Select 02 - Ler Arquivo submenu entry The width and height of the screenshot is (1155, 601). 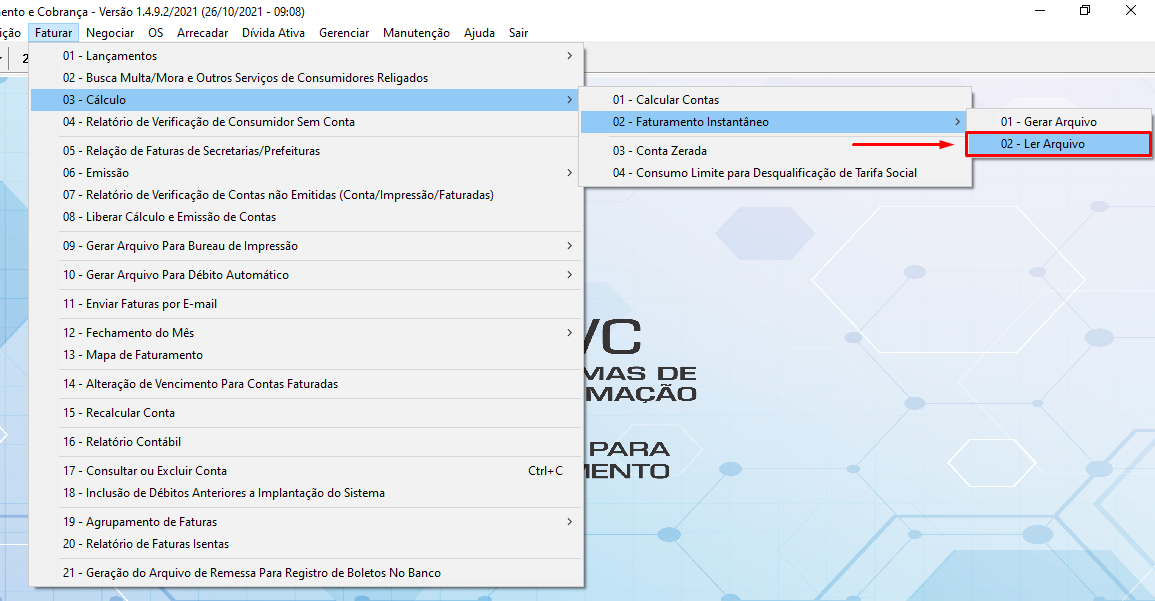[1043, 144]
